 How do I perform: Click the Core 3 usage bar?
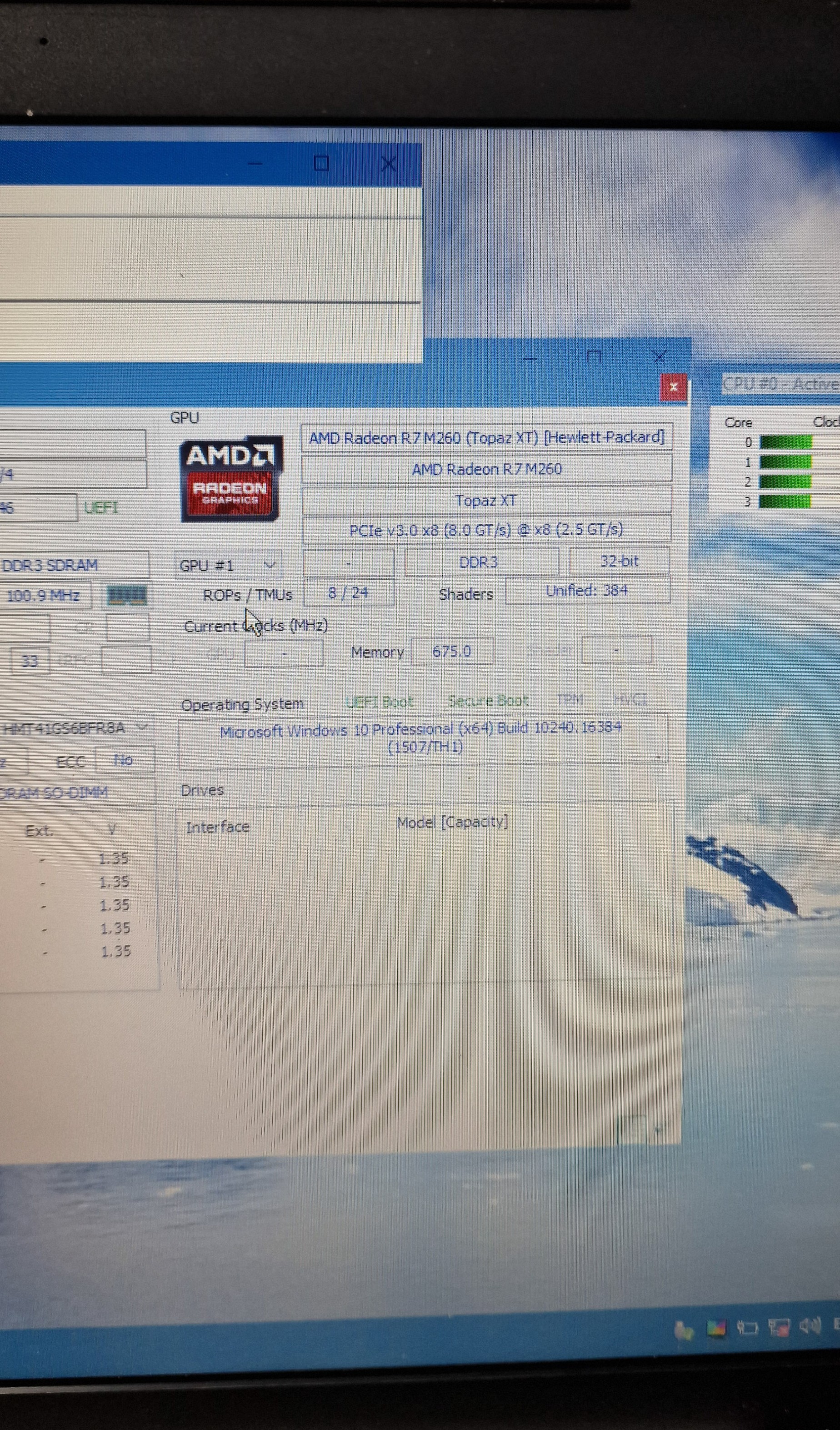[785, 501]
